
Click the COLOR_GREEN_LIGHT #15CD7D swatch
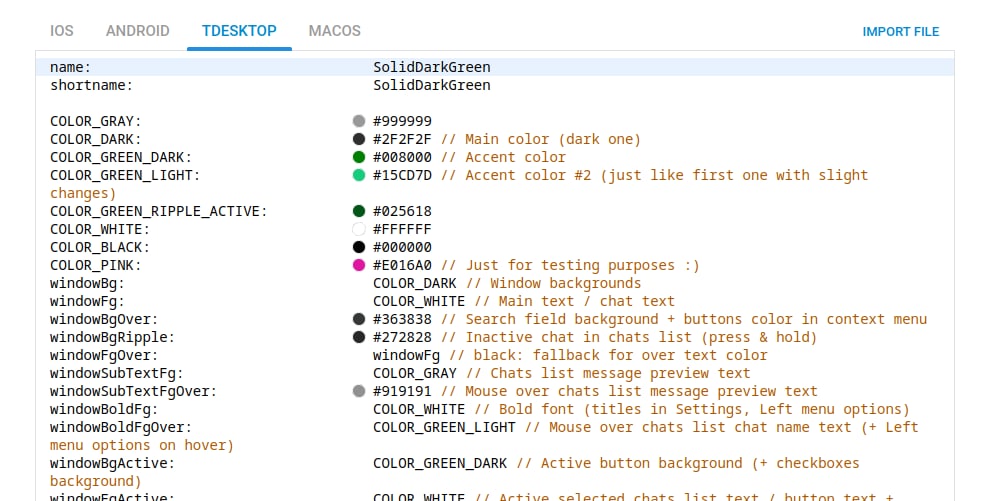[x=359, y=175]
